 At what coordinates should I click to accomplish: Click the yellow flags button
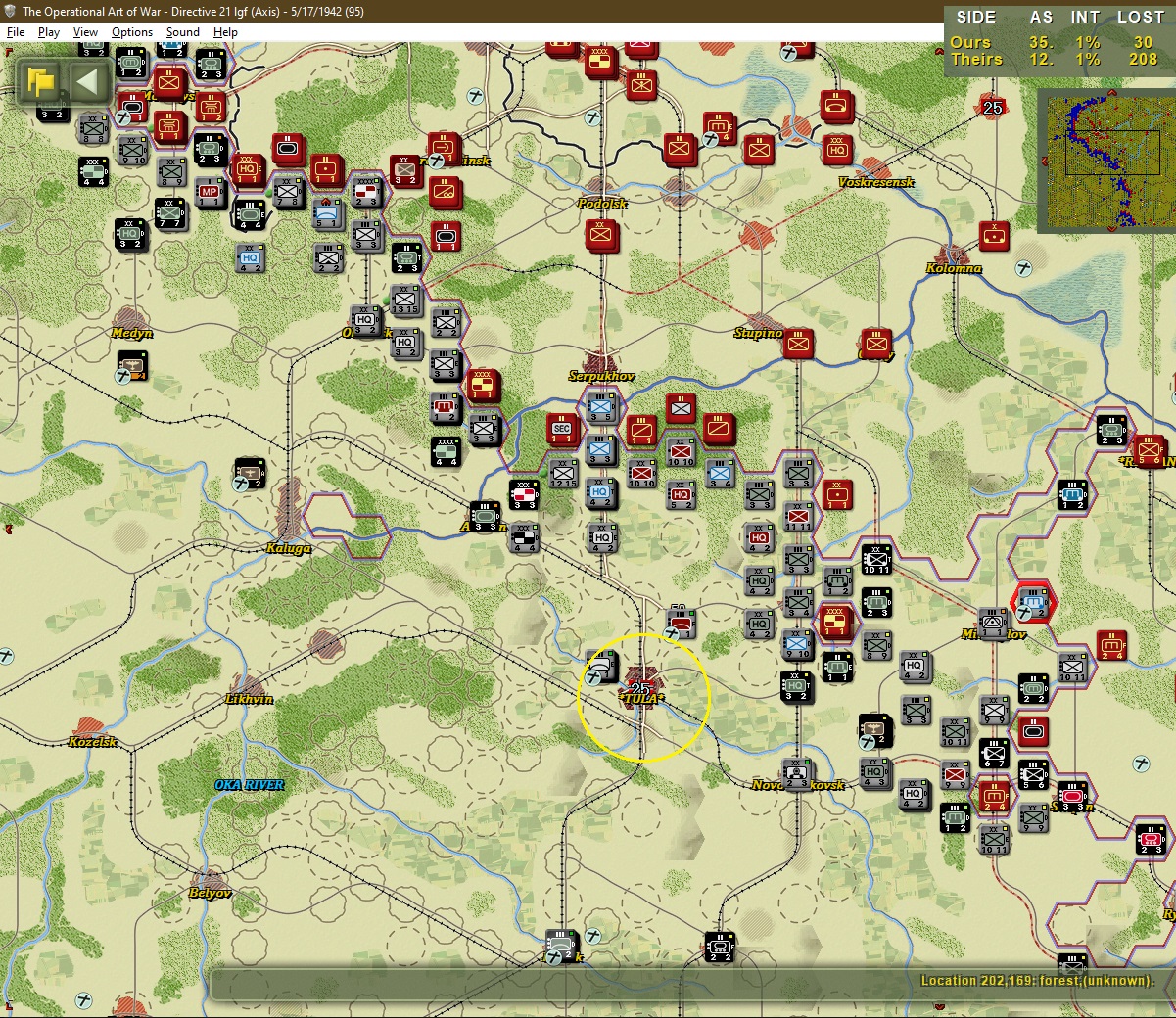41,81
